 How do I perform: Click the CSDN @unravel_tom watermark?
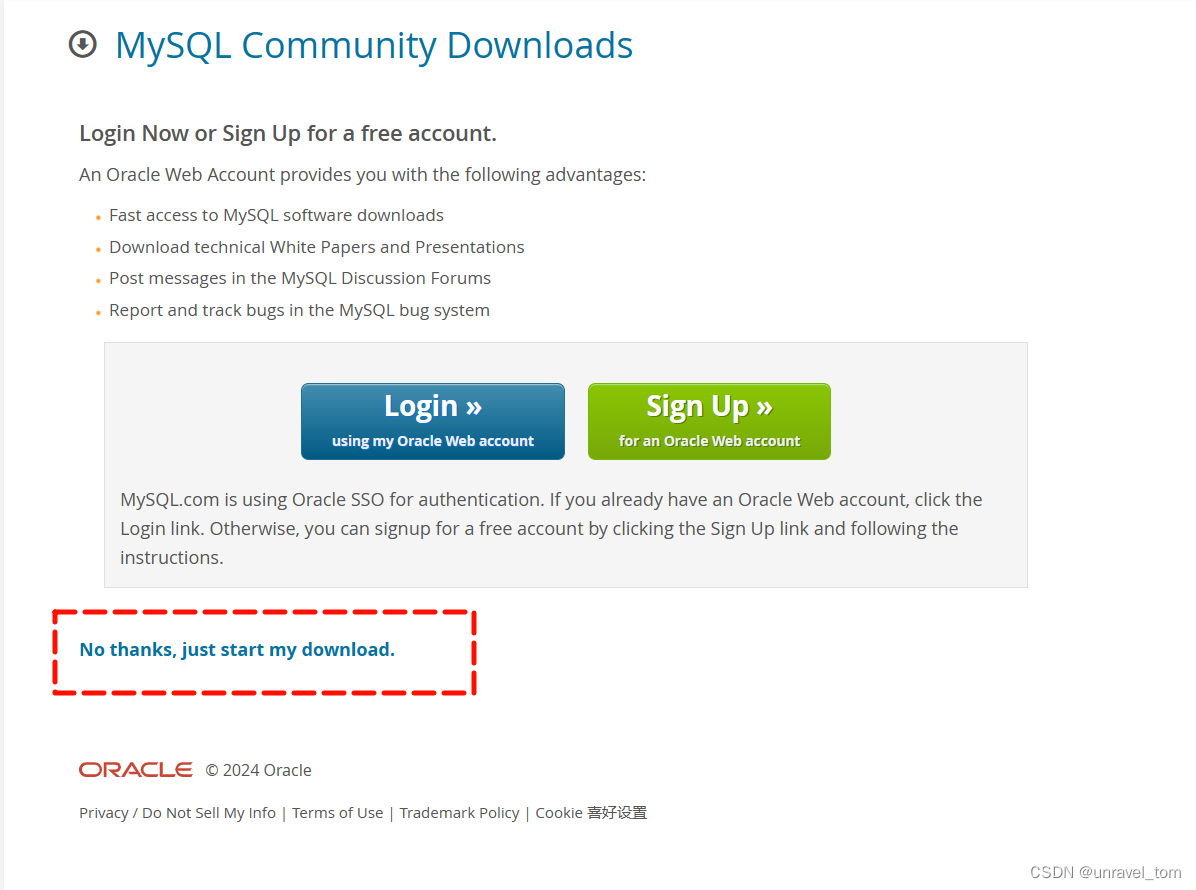(x=1105, y=872)
